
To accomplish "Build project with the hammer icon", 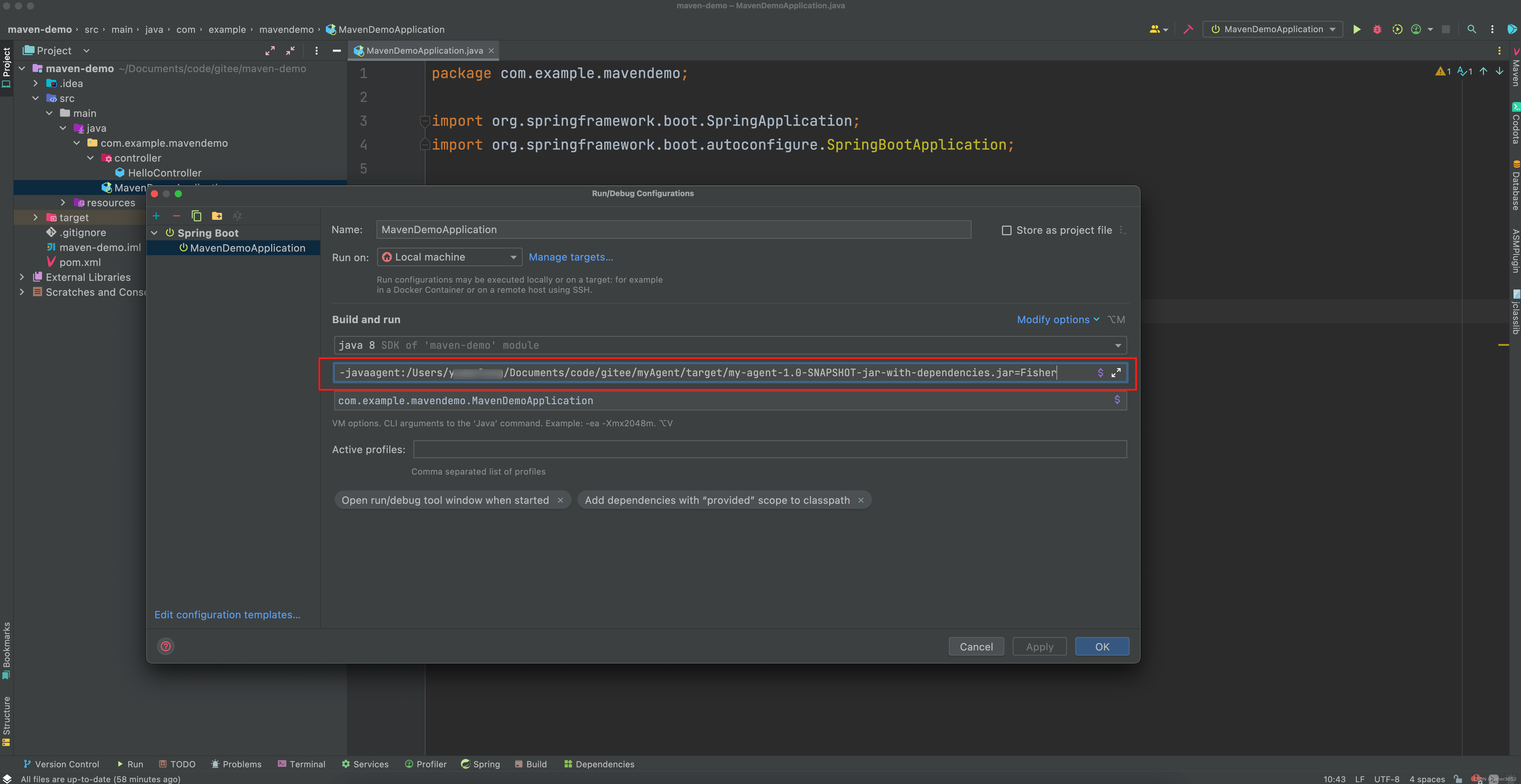I will click(x=1188, y=30).
